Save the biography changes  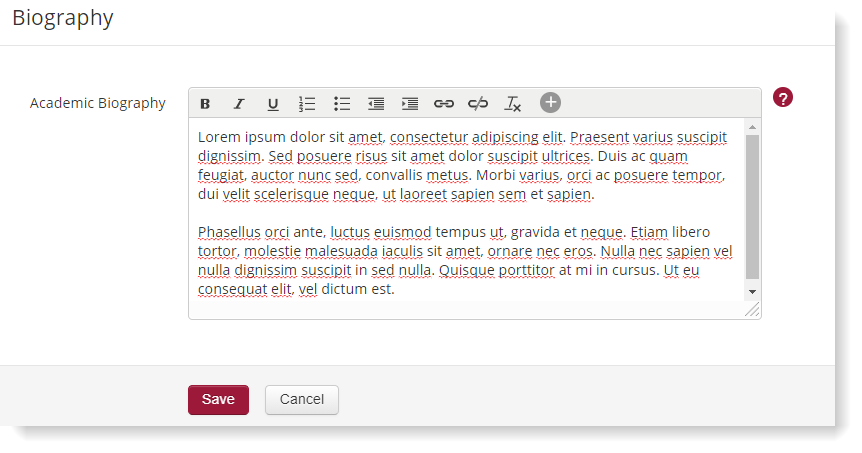tap(218, 400)
